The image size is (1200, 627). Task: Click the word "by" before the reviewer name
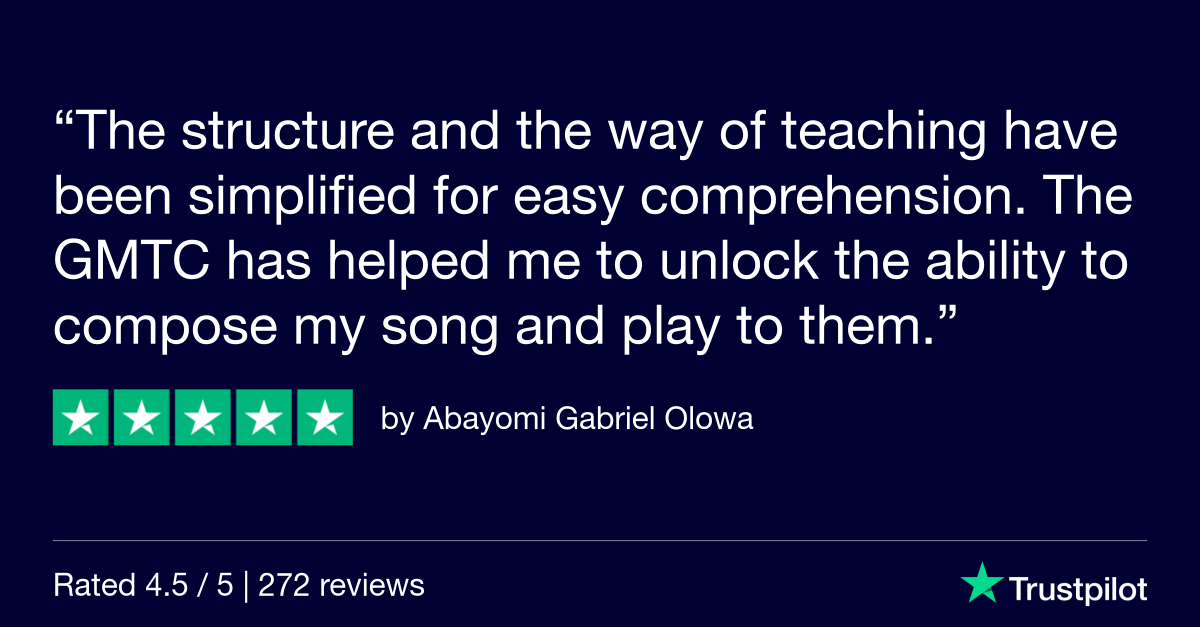click(397, 421)
